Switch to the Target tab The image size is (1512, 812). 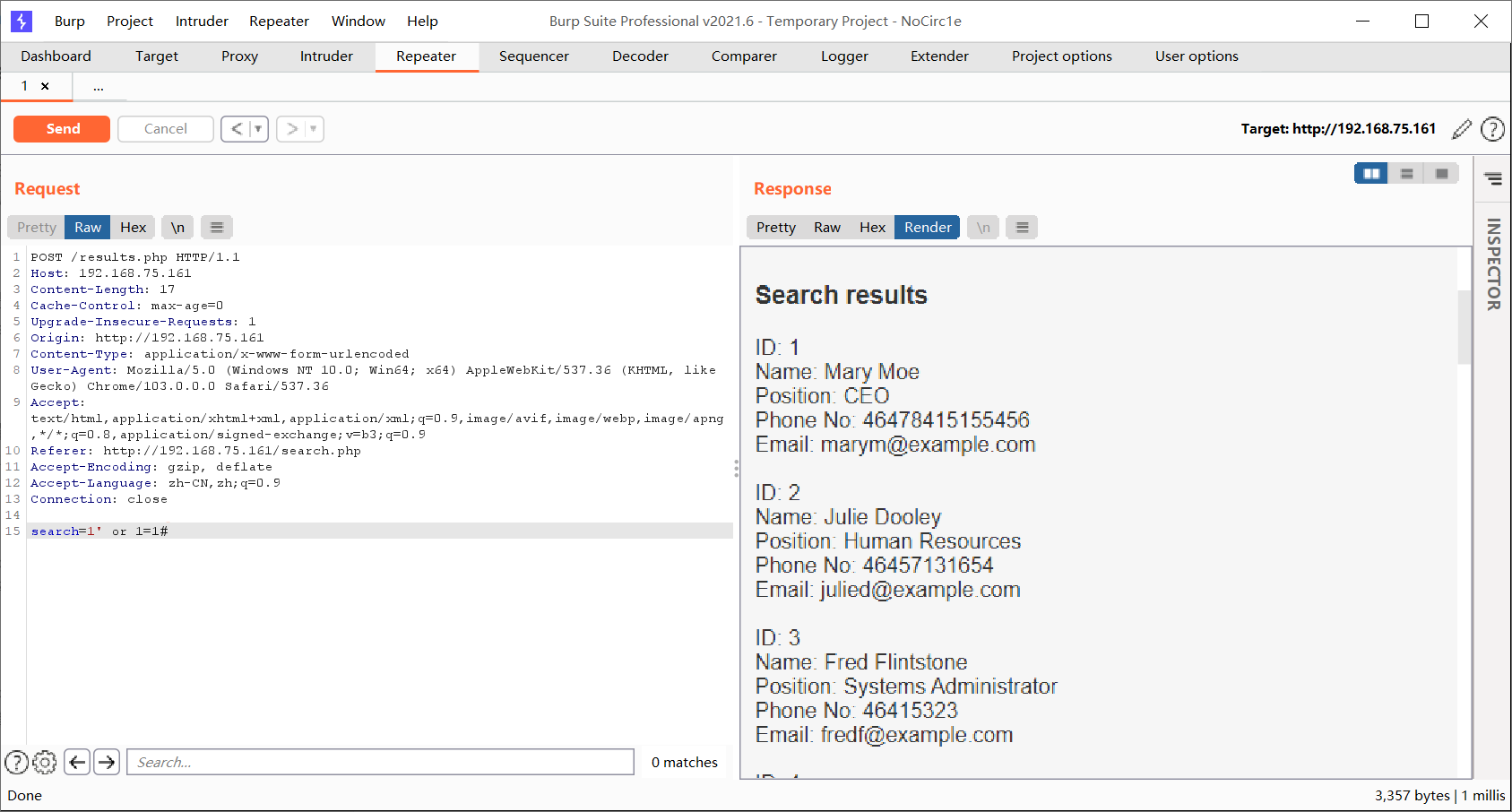tap(157, 56)
